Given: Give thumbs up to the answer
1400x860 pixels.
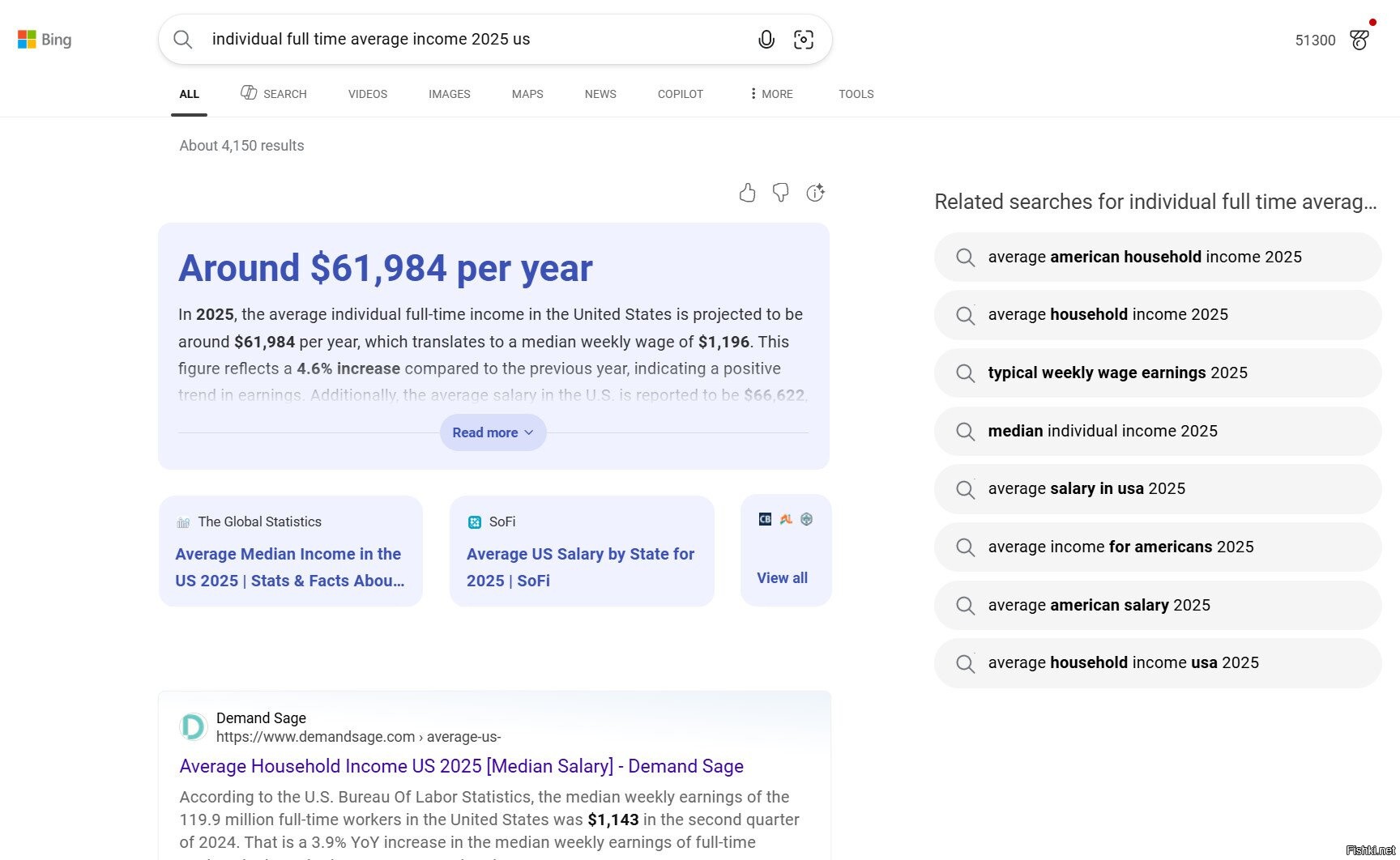Looking at the screenshot, I should coord(747,193).
